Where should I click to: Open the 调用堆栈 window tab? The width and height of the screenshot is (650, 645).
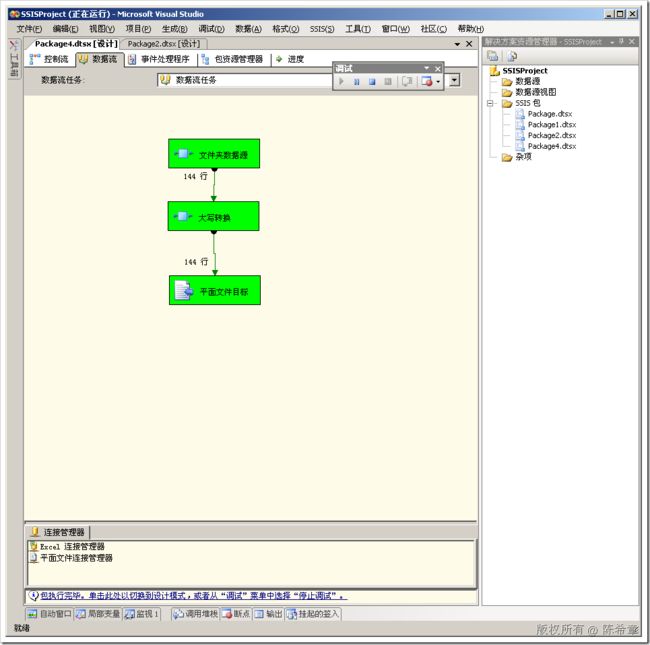click(x=195, y=613)
